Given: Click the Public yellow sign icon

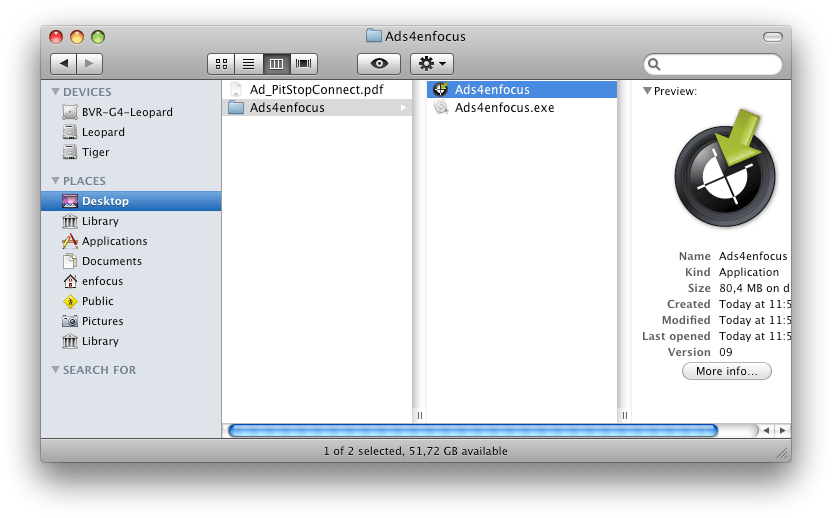Looking at the screenshot, I should (x=70, y=301).
